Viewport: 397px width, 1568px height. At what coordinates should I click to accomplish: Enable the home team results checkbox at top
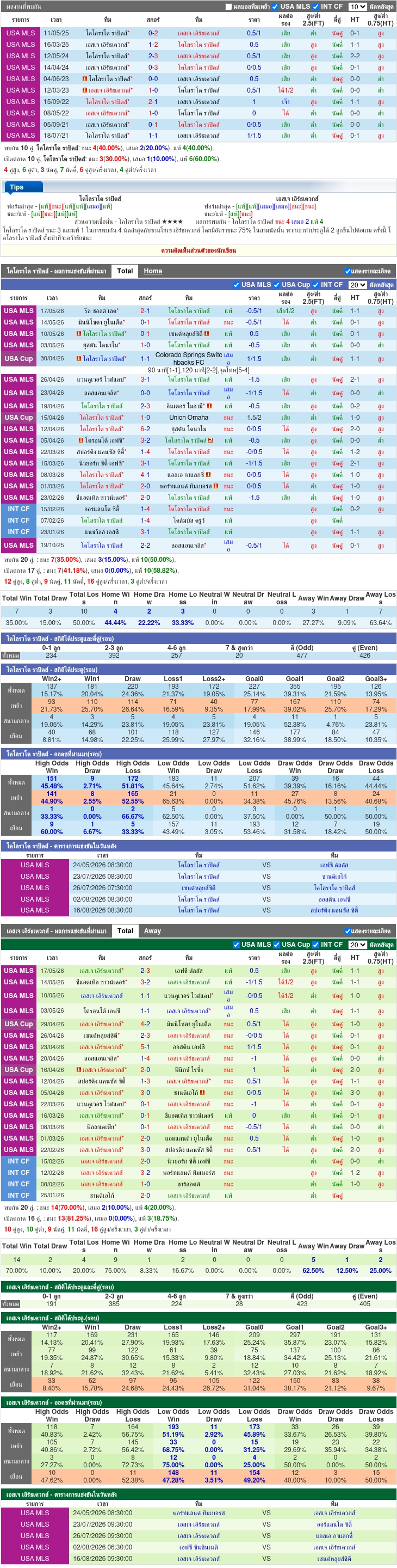pos(228,7)
